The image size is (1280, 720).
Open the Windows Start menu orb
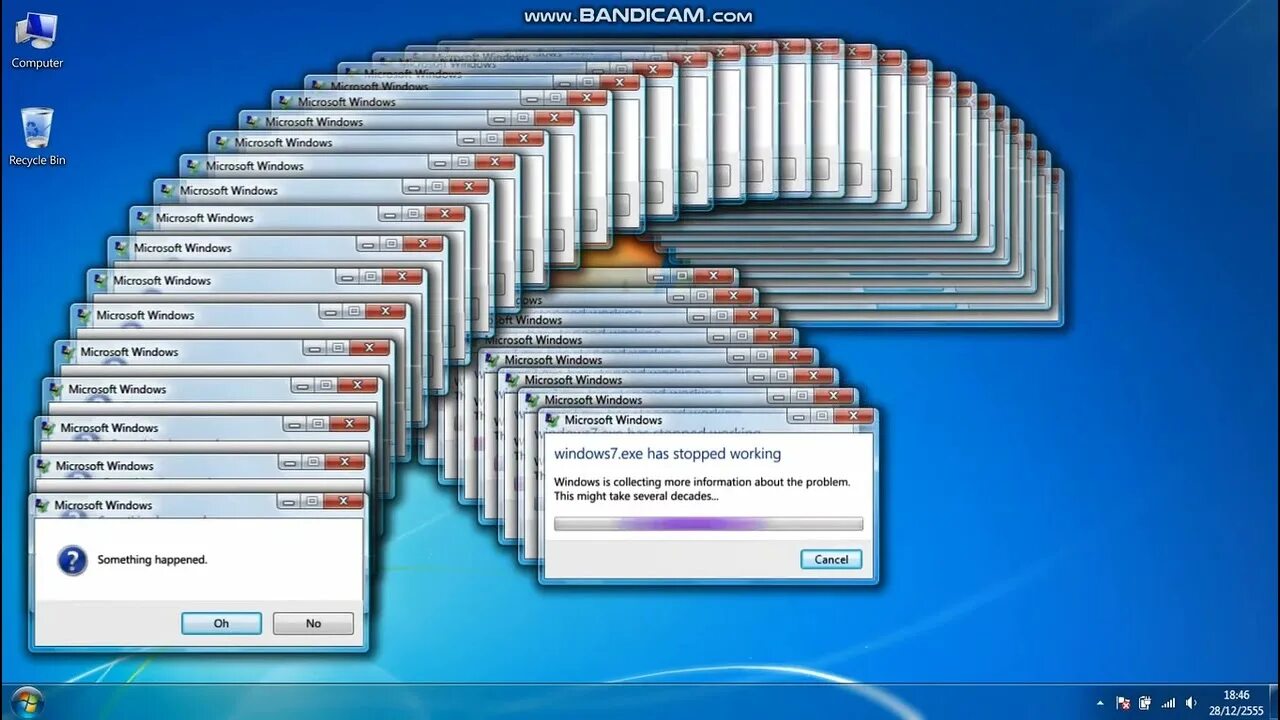pyautogui.click(x=27, y=701)
